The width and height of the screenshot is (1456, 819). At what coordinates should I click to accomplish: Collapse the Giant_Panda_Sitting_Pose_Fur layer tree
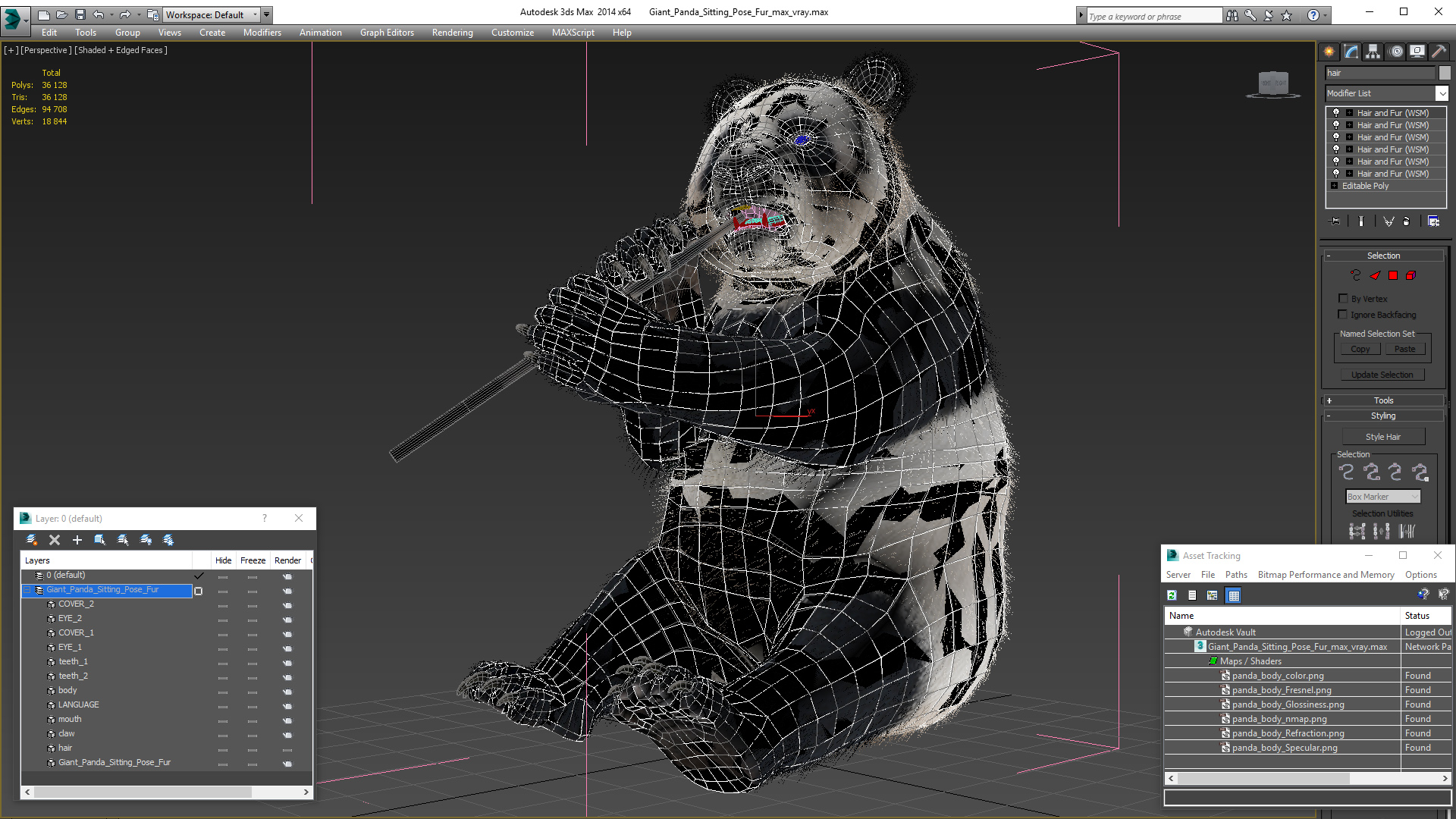coord(27,590)
